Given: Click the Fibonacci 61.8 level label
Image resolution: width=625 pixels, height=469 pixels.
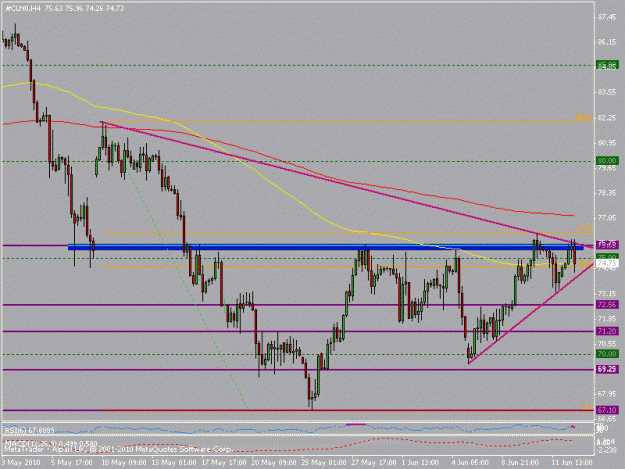Looking at the screenshot, I should pos(585,228).
